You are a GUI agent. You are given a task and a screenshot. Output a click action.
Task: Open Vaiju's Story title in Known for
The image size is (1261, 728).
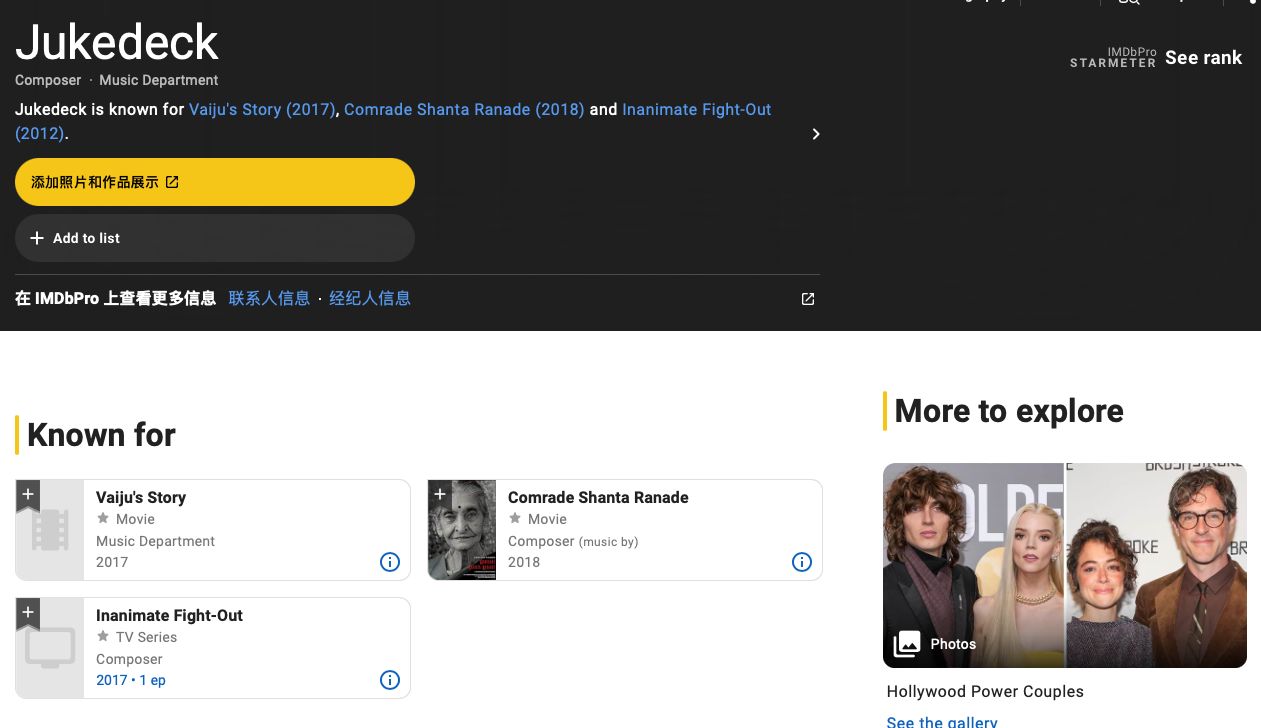(141, 497)
